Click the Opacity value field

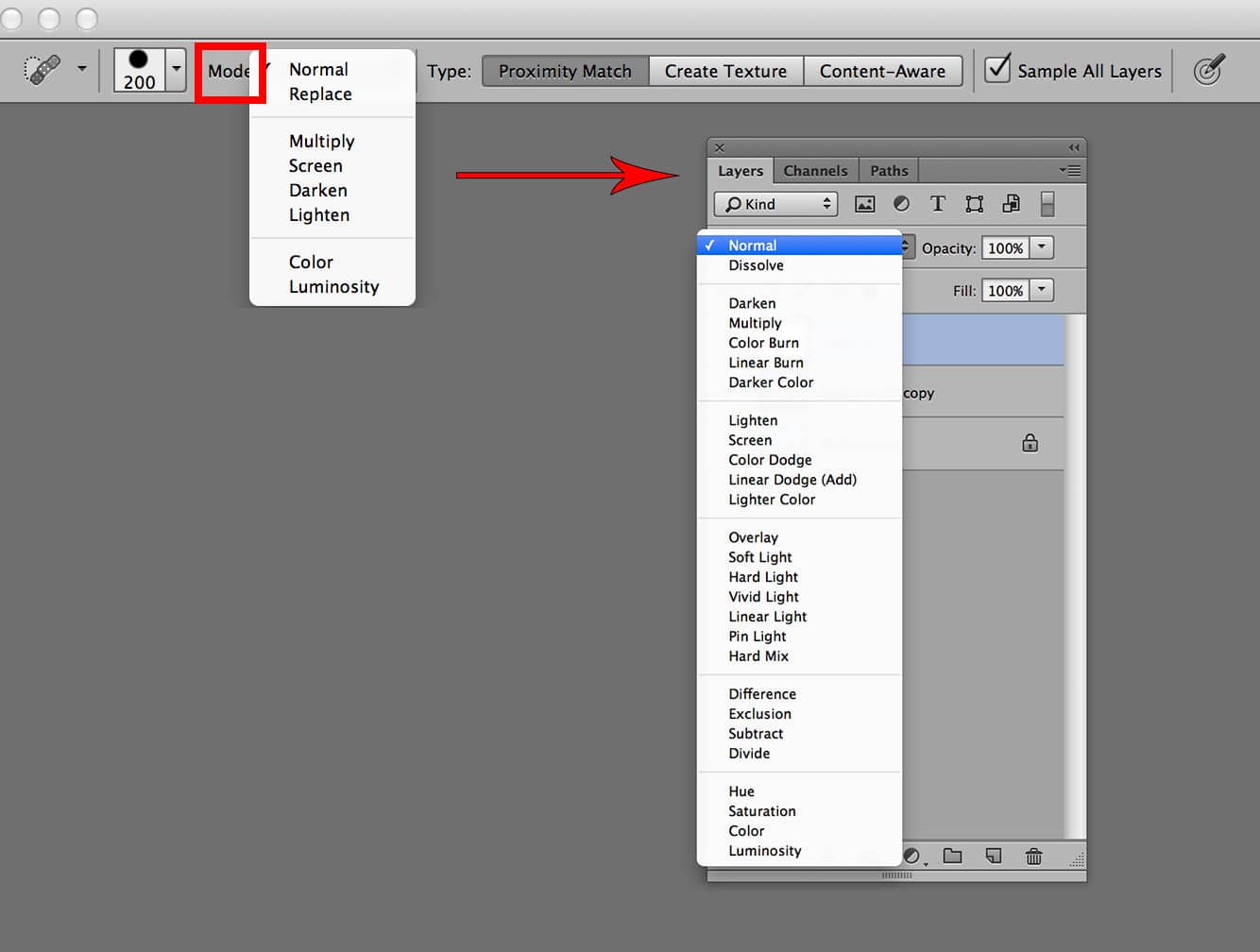pyautogui.click(x=1005, y=248)
